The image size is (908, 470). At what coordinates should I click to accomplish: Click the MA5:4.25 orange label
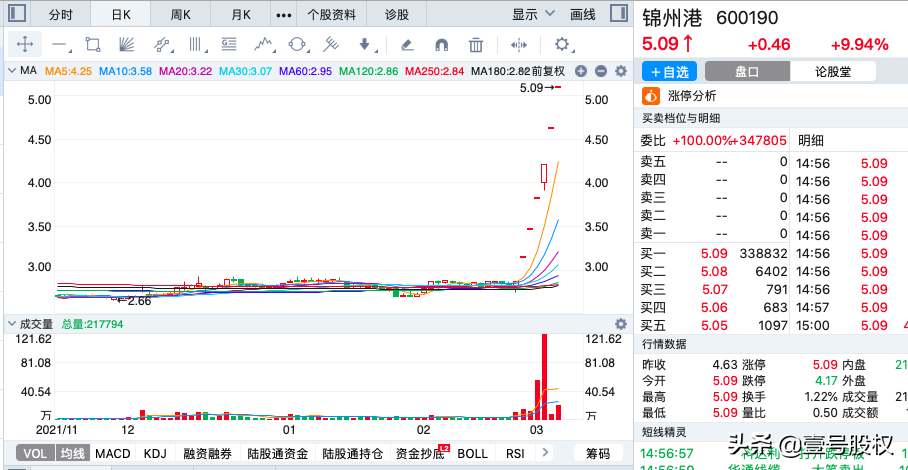68,71
